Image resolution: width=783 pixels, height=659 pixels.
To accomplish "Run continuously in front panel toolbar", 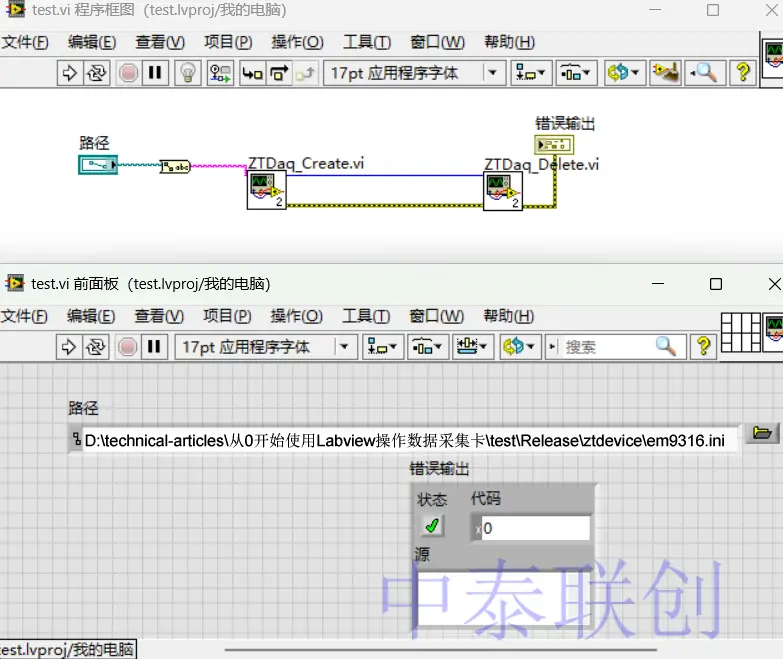I will (x=95, y=346).
